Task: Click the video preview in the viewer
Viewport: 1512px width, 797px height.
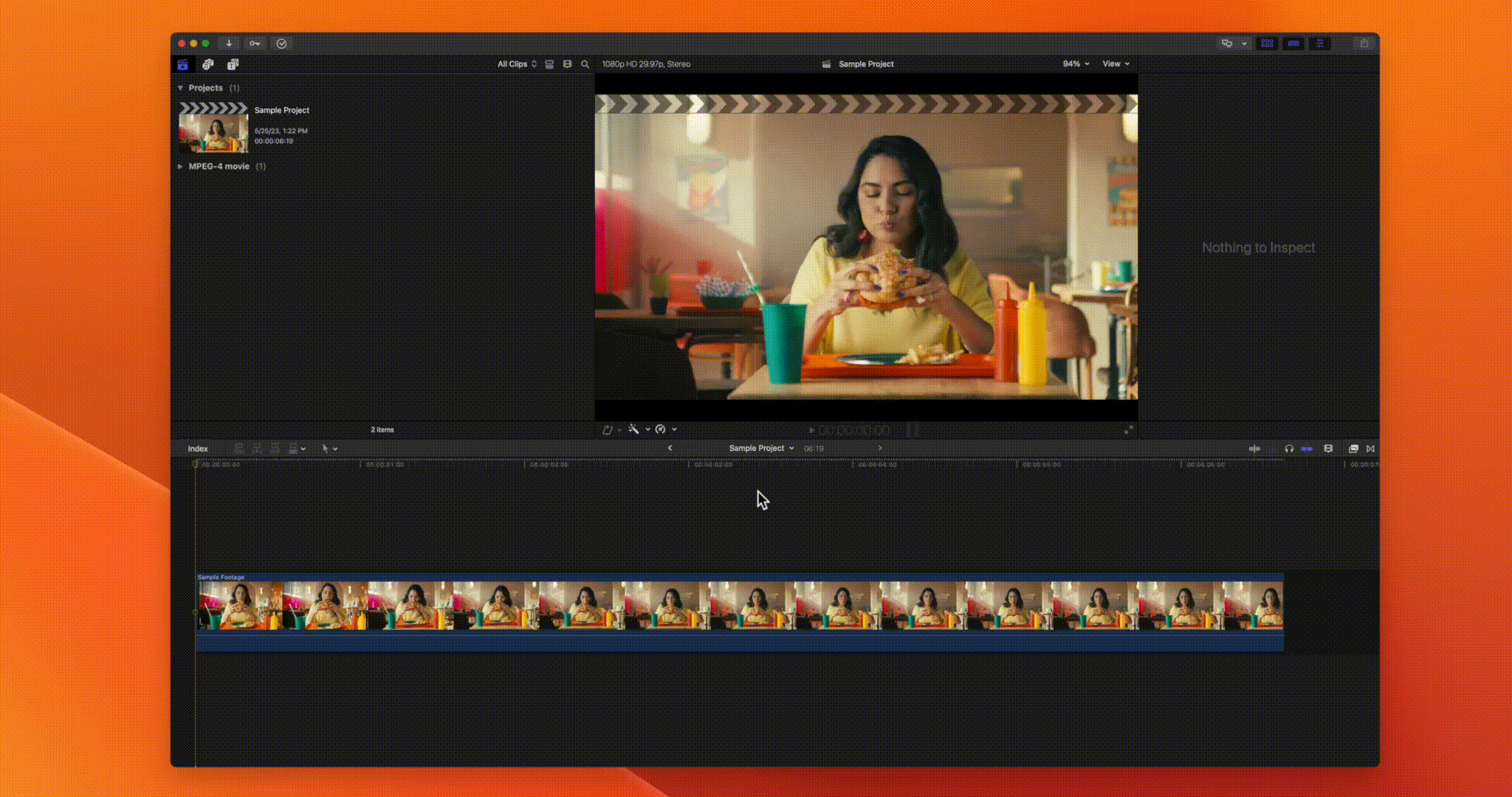Action: pyautogui.click(x=866, y=247)
